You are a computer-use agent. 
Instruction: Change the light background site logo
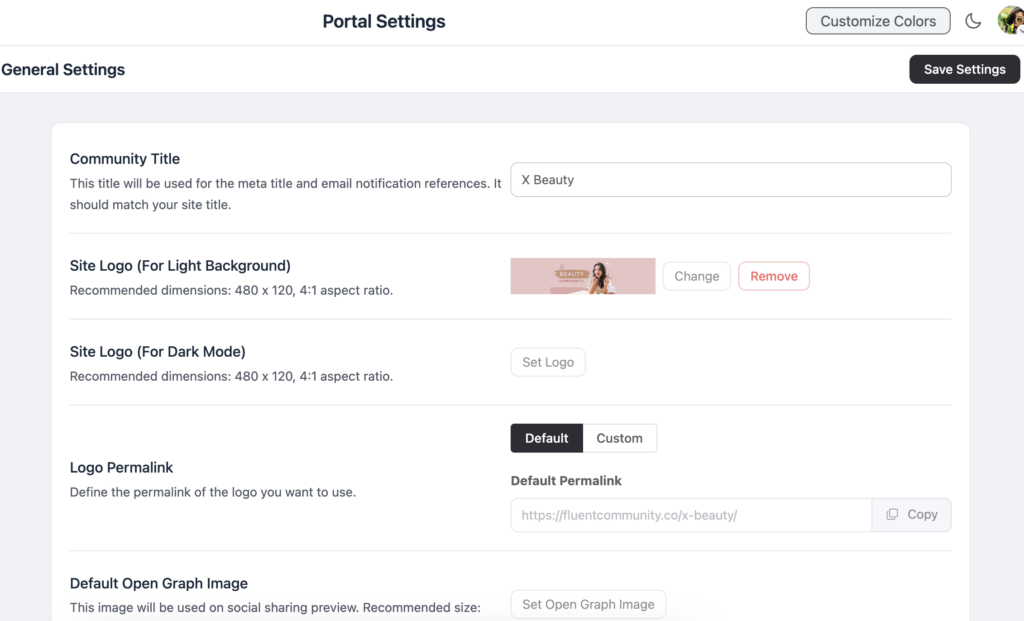(696, 276)
